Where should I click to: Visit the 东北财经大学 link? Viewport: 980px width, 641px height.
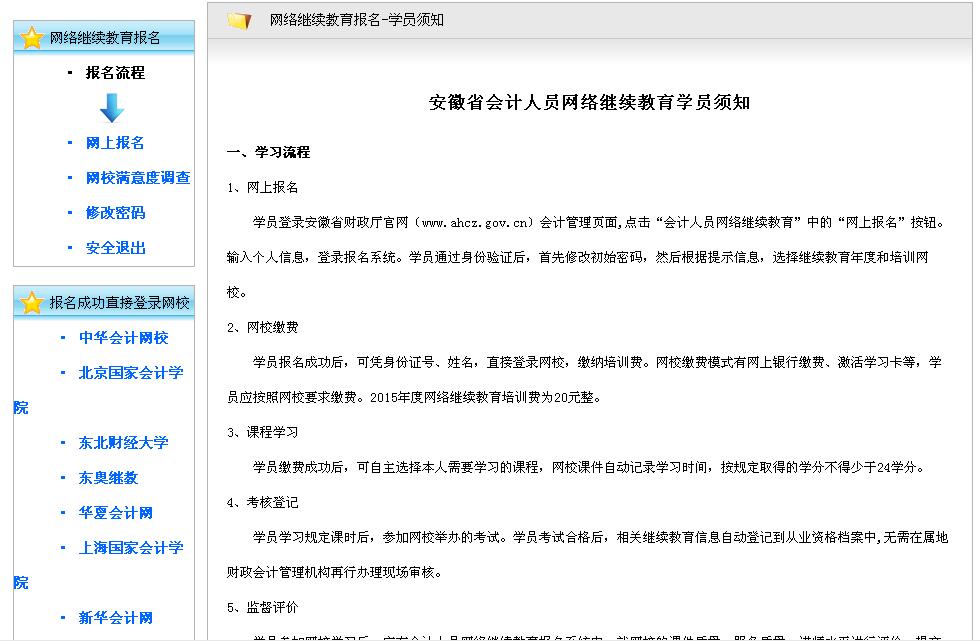click(x=123, y=443)
